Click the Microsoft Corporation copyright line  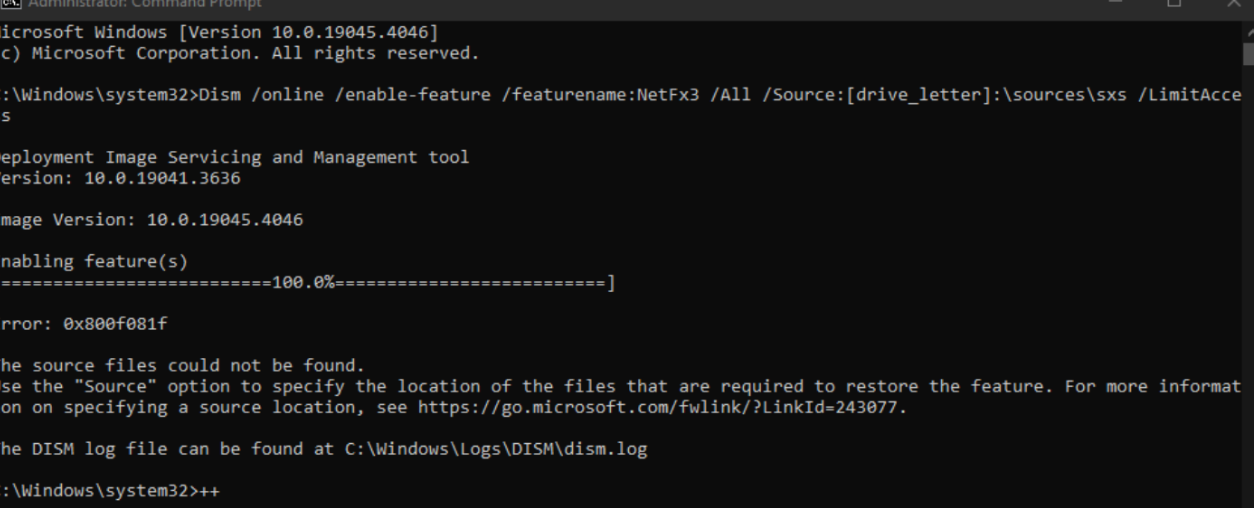tap(239, 53)
